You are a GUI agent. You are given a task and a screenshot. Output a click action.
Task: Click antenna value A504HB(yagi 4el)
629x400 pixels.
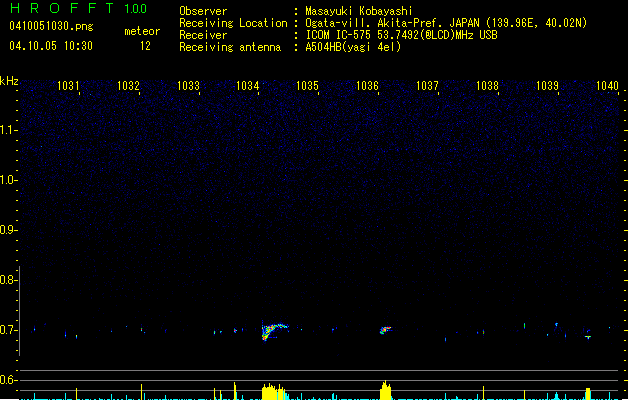click(x=353, y=47)
